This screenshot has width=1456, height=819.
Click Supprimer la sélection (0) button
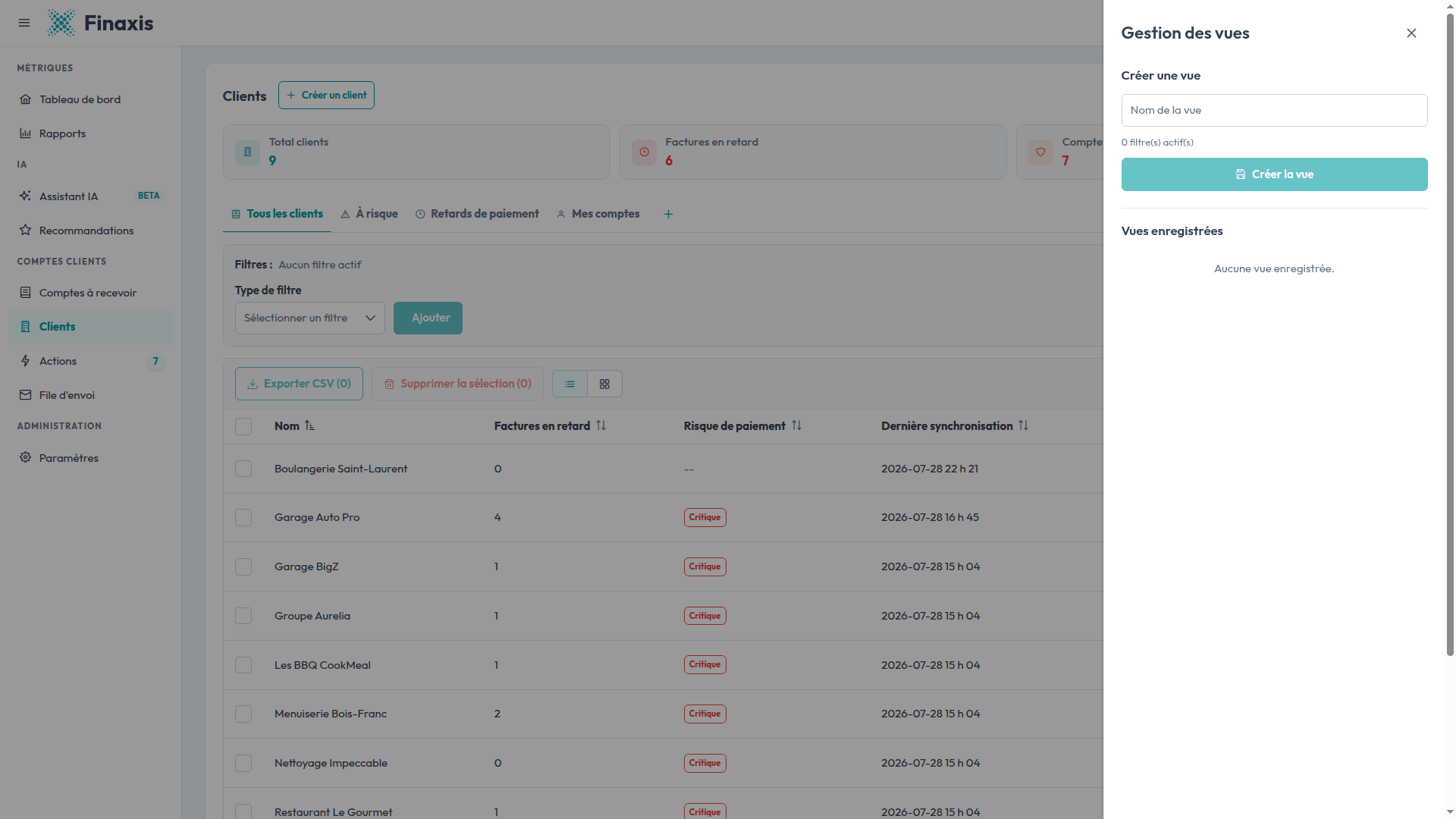457,384
